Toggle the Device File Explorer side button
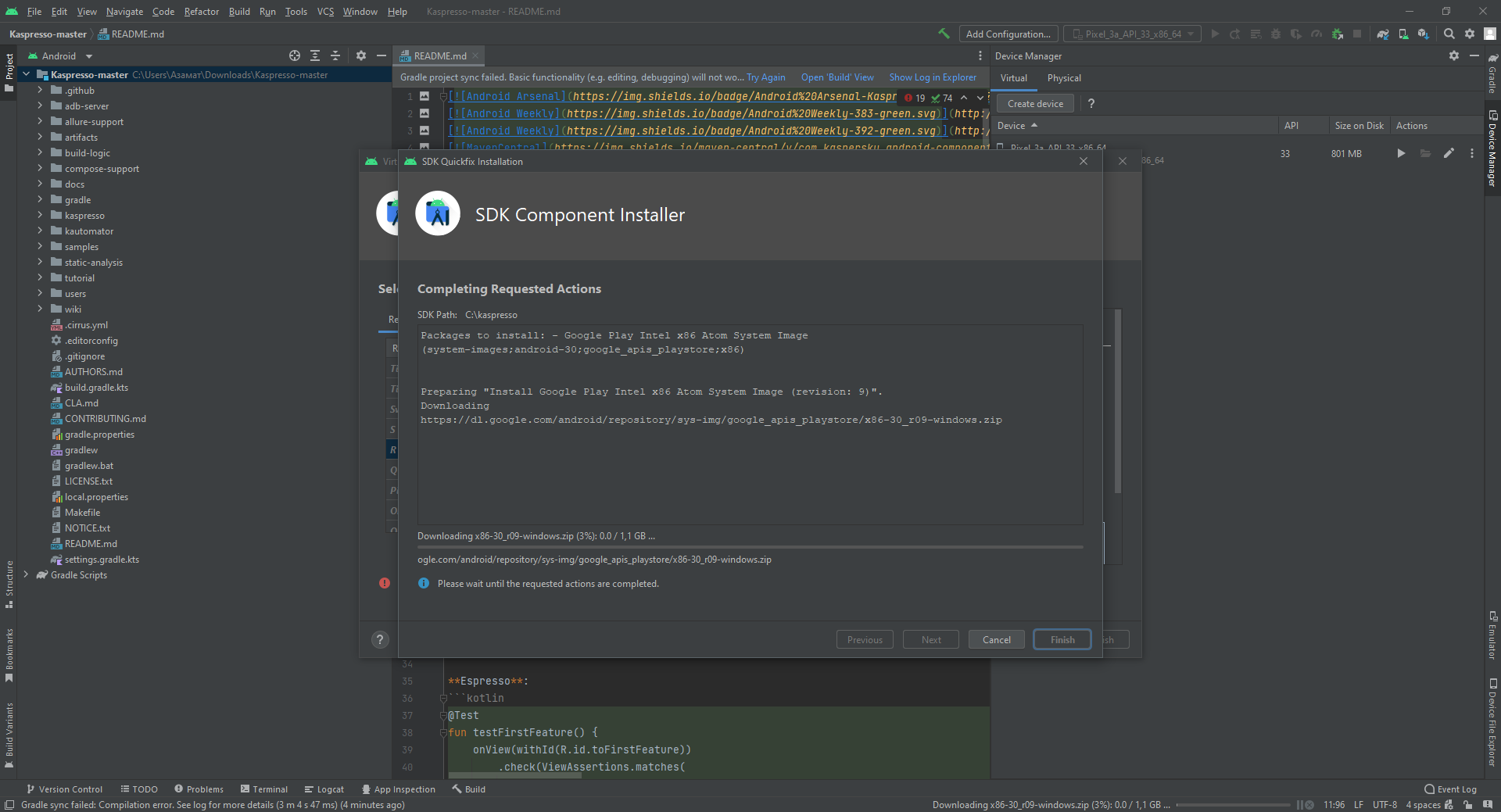1501x812 pixels. [1492, 721]
